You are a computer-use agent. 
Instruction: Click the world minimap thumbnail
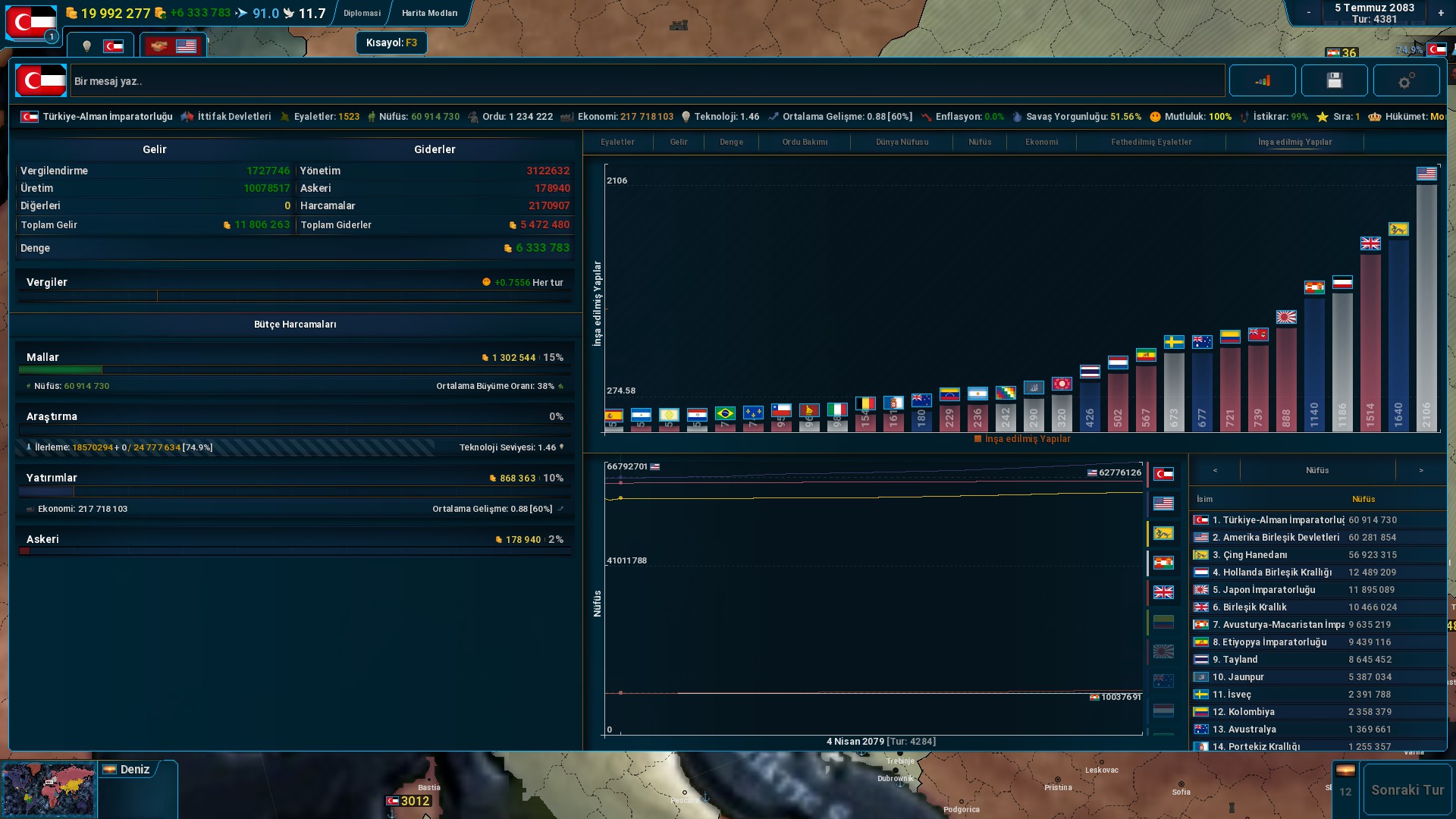(x=49, y=789)
